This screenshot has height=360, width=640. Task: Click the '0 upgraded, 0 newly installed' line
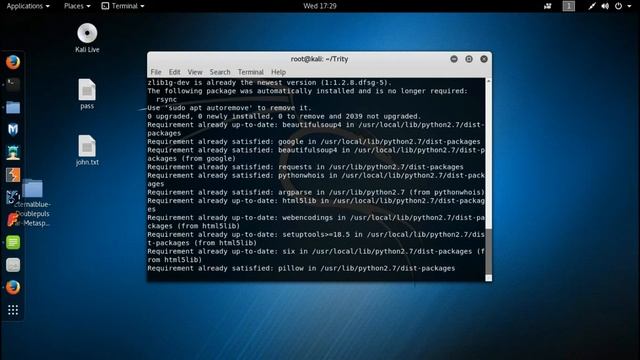pos(284,116)
